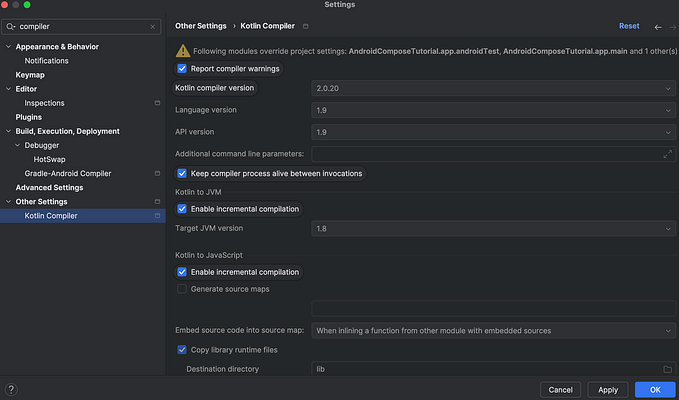Click the warning triangle icon
Screen dimensions: 679x400
pyautogui.click(x=183, y=51)
